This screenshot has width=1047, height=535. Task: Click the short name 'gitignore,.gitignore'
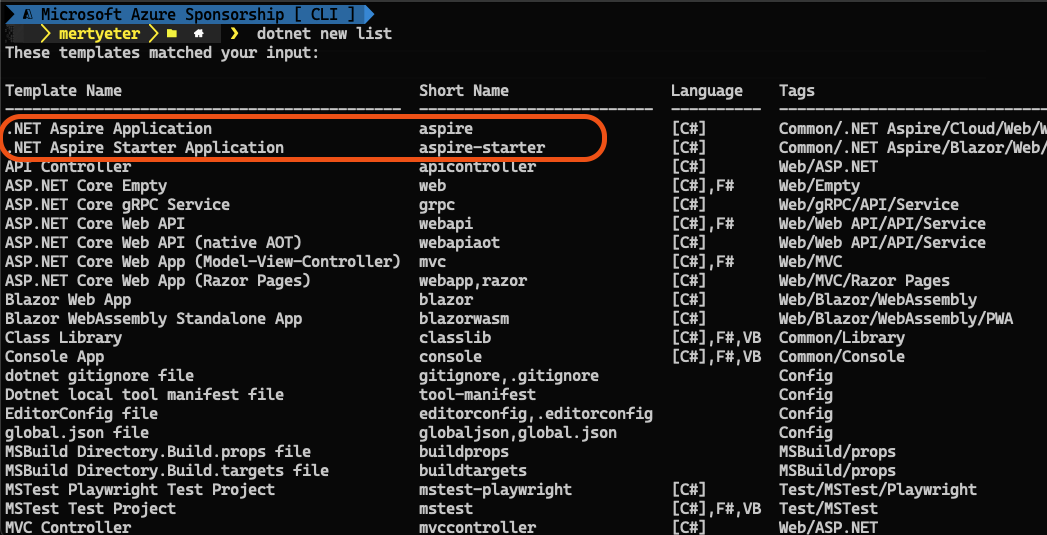(x=509, y=375)
